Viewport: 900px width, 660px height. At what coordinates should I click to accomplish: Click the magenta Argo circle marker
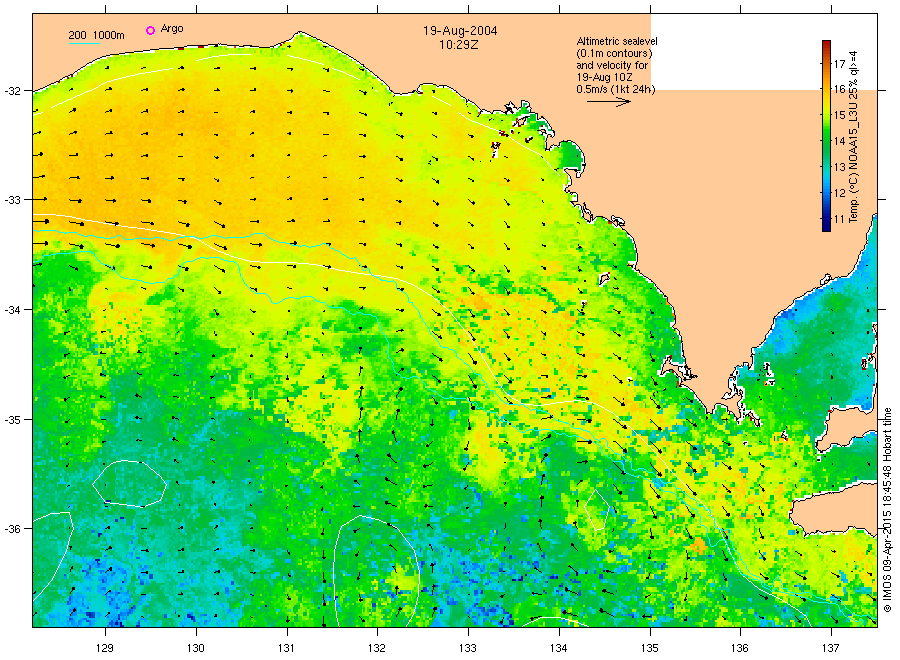click(150, 30)
